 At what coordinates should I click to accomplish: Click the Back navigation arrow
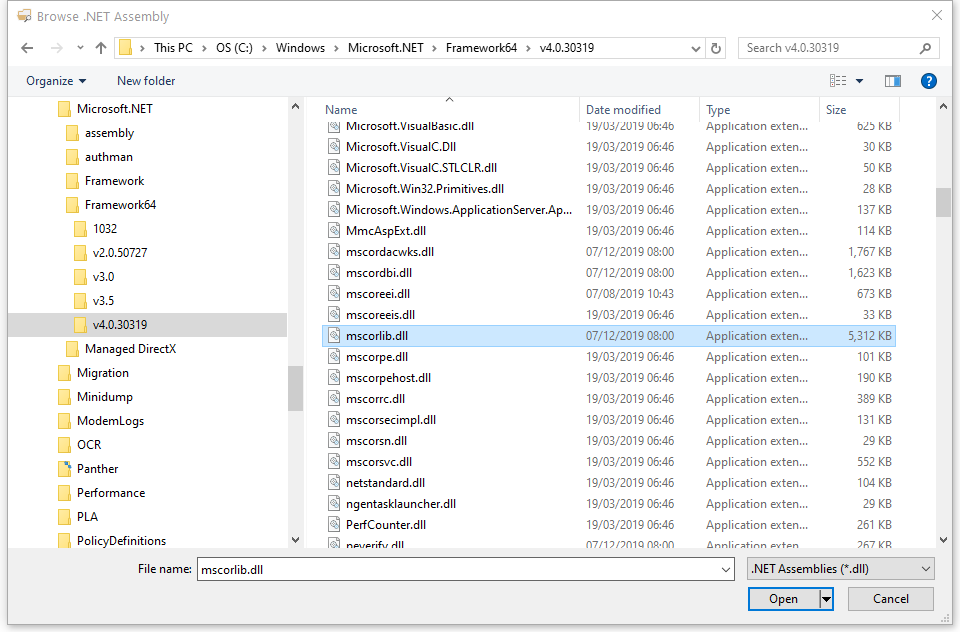point(27,48)
